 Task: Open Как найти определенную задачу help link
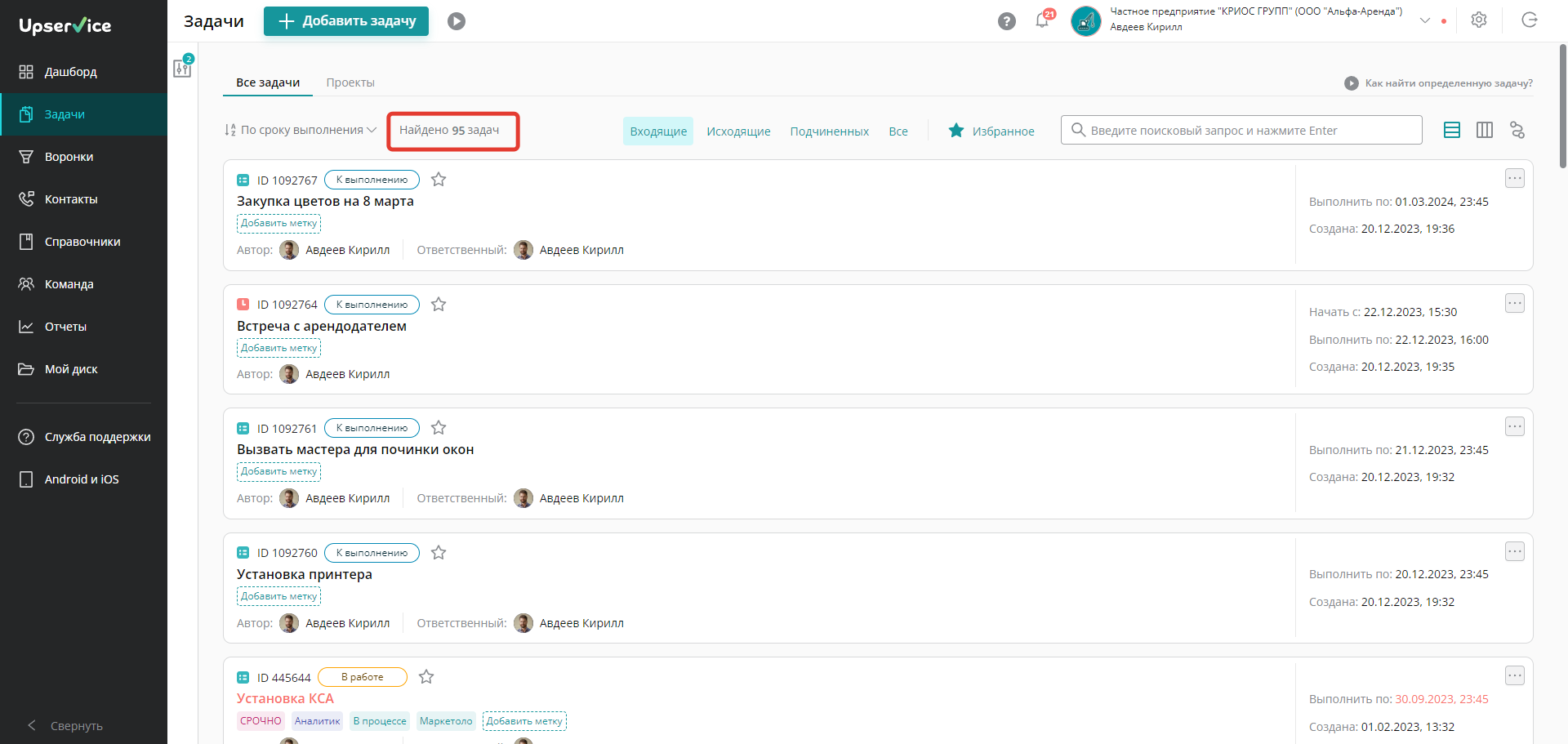click(x=1439, y=83)
